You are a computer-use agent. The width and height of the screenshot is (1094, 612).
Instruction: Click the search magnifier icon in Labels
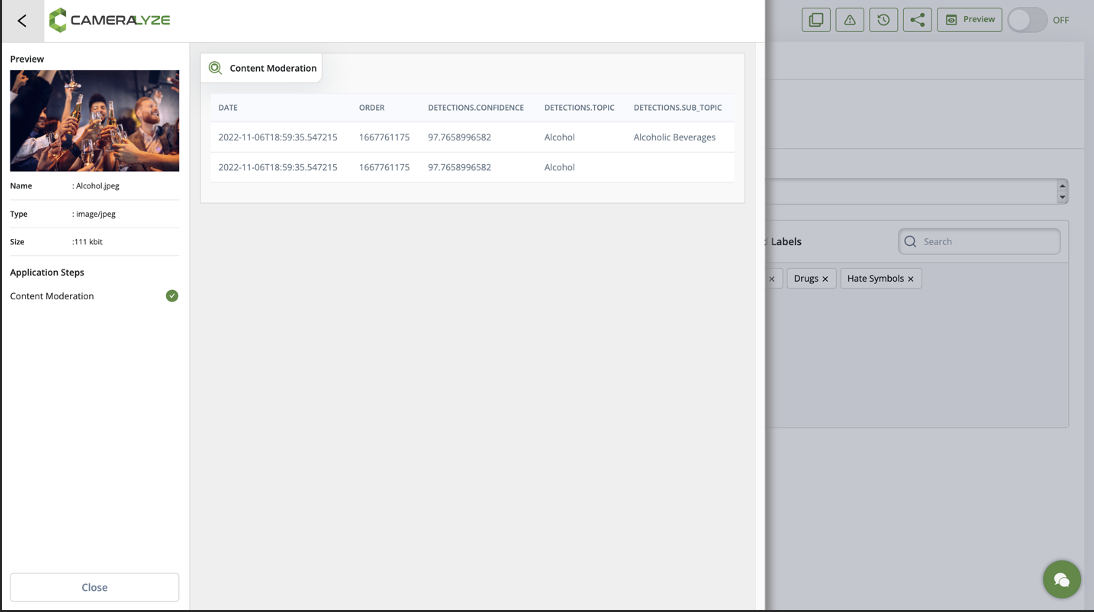point(911,241)
